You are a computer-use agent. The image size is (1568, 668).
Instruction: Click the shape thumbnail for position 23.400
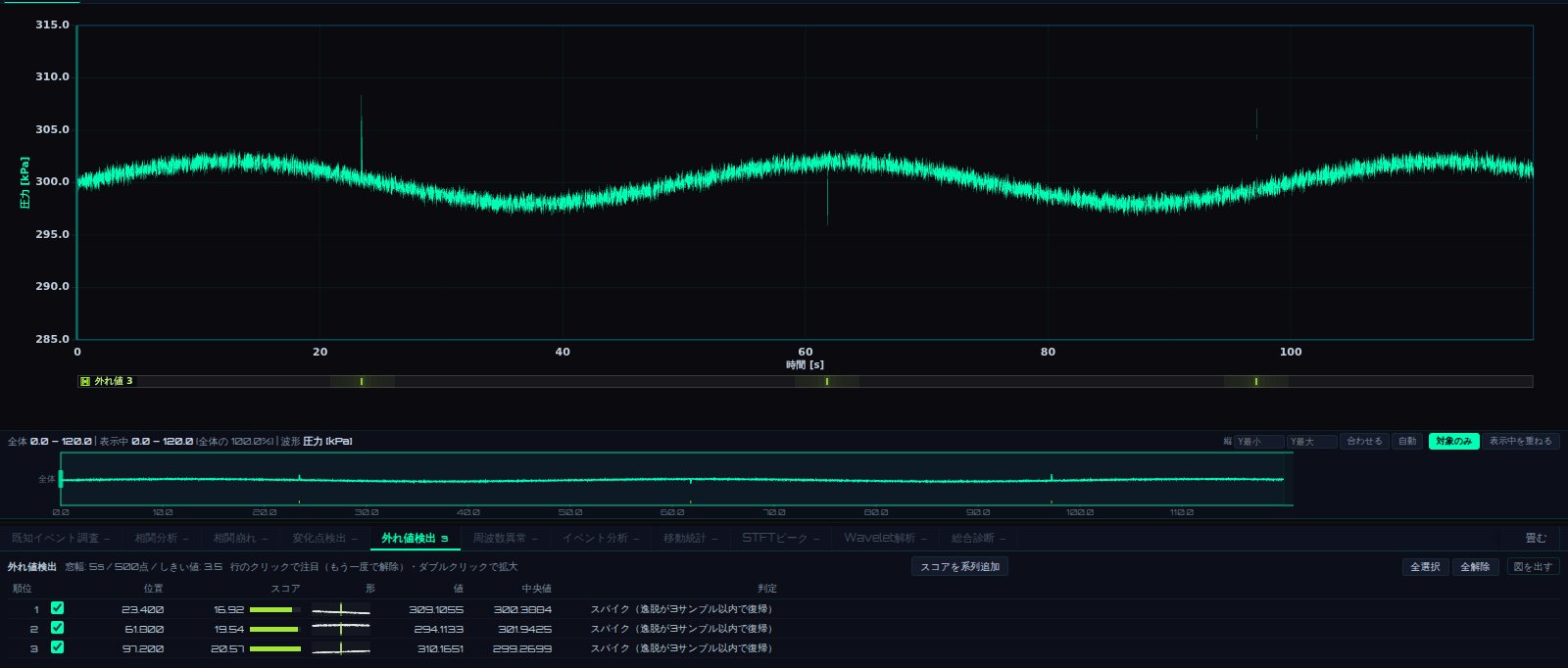pos(341,609)
